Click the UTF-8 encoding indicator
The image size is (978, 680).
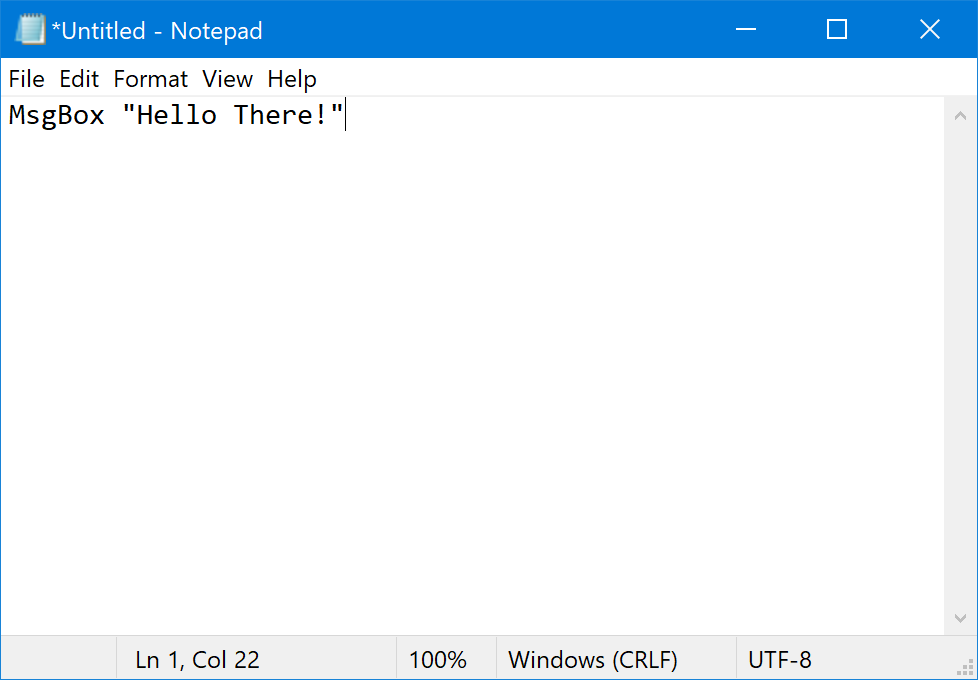(780, 660)
